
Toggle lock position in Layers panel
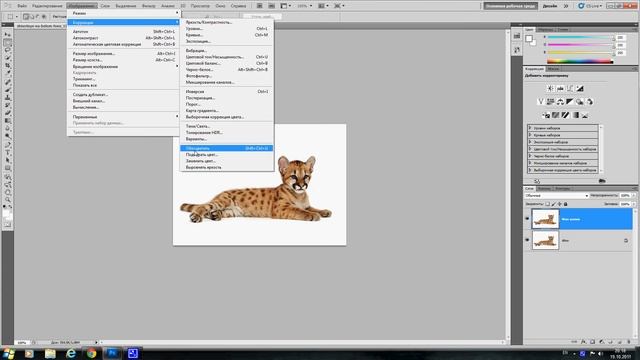[560, 204]
